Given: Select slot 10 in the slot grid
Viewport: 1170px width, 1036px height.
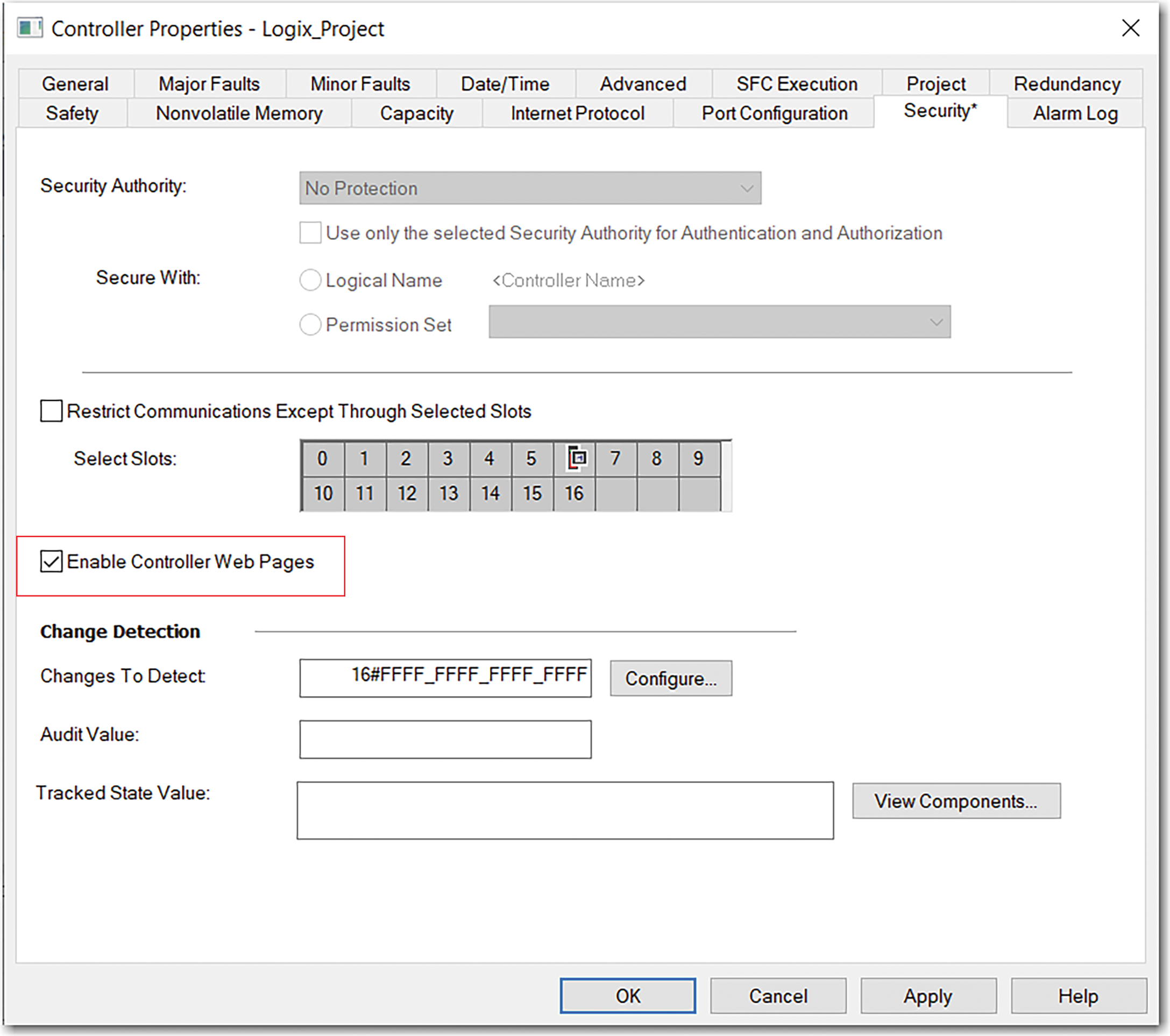Looking at the screenshot, I should 322,493.
